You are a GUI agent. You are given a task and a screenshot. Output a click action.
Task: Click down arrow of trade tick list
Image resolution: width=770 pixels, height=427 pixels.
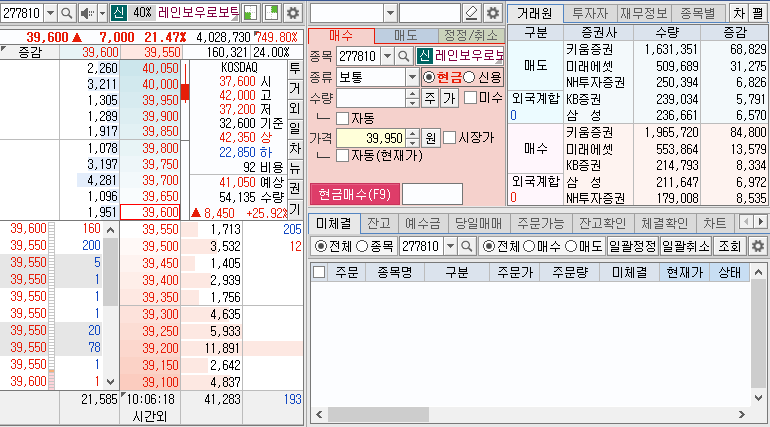110,381
